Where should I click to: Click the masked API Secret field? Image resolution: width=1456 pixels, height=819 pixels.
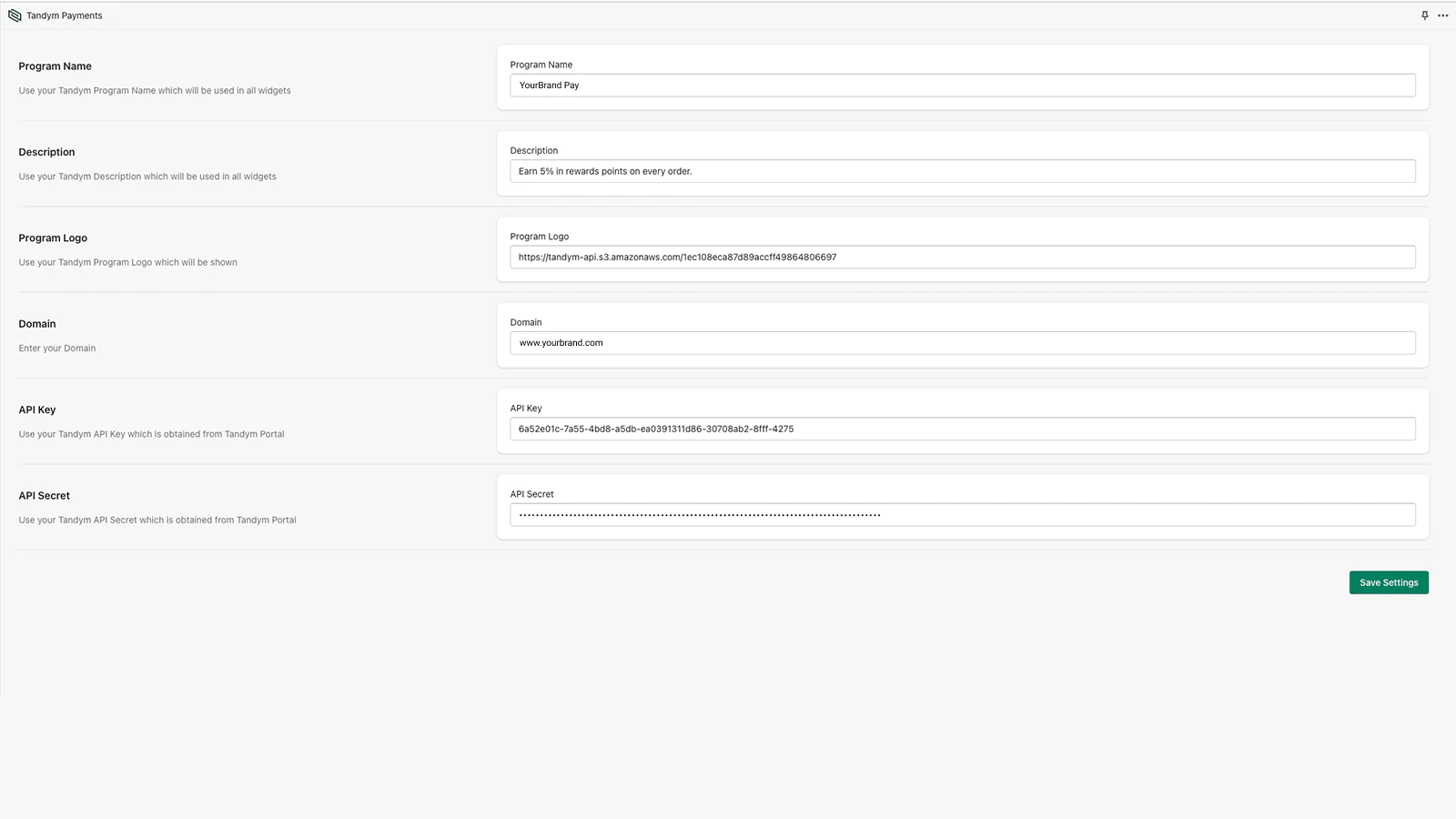963,515
